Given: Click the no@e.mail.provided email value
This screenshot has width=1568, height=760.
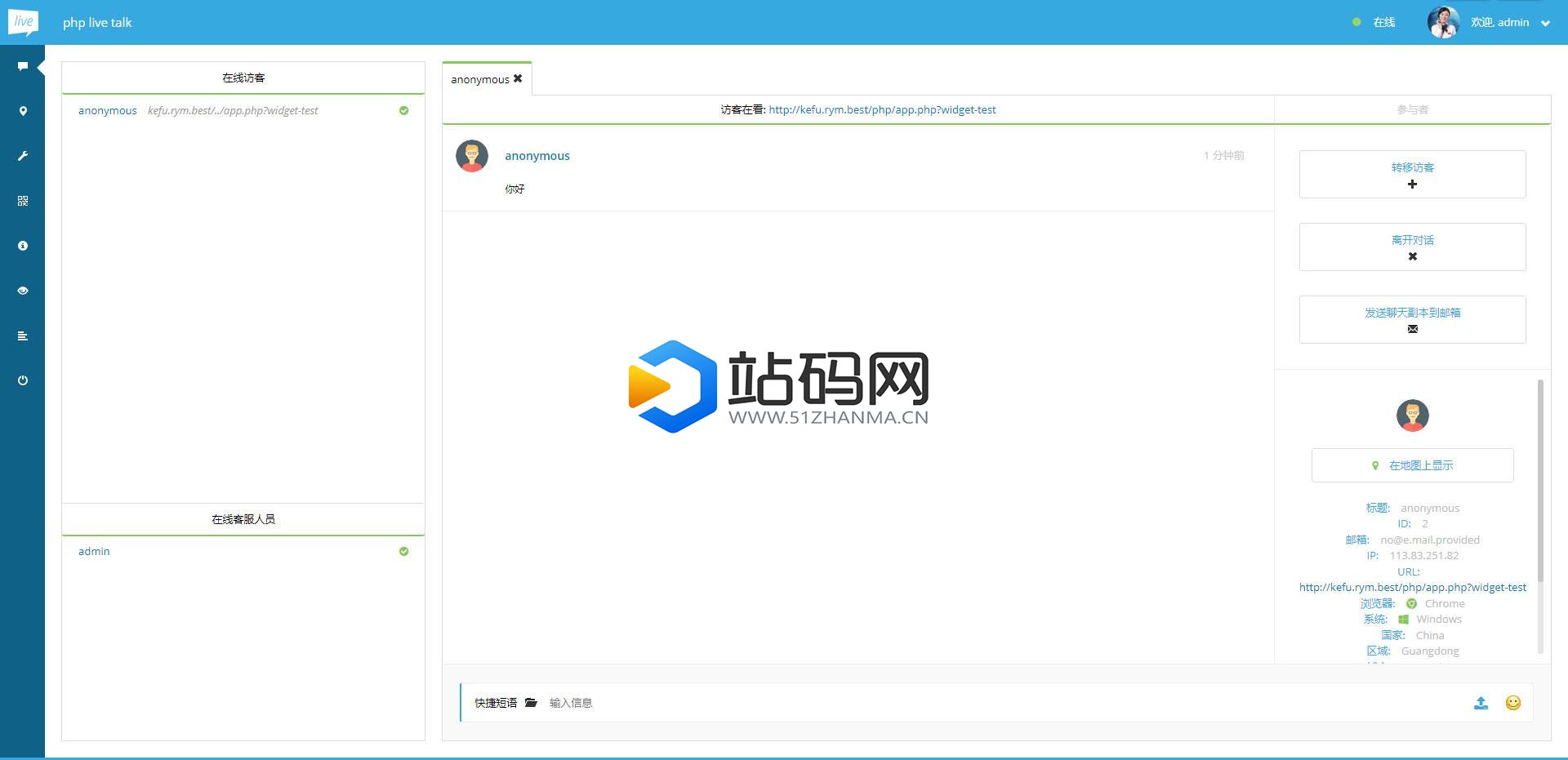Looking at the screenshot, I should (x=1430, y=540).
